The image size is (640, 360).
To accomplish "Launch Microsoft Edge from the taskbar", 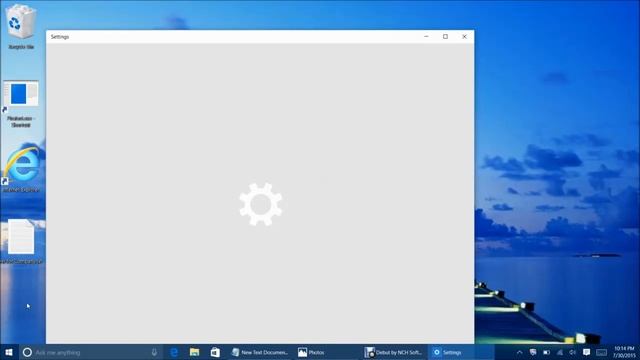I will pyautogui.click(x=174, y=352).
